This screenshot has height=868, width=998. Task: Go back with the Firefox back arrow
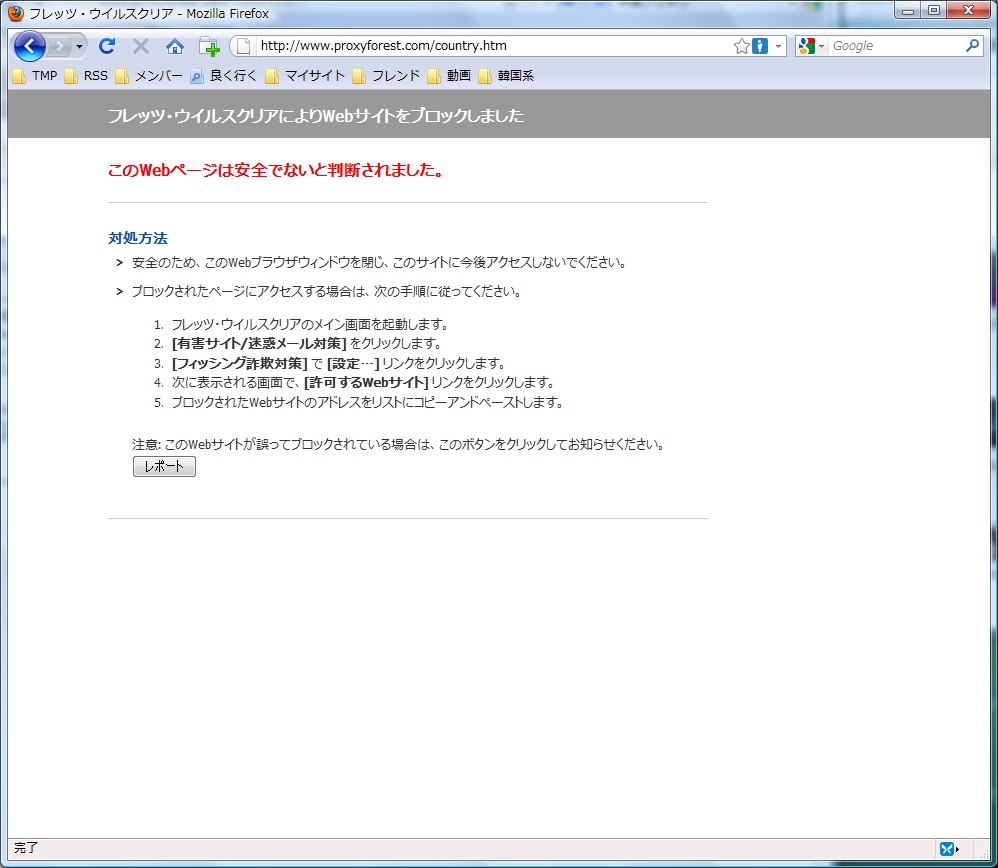pyautogui.click(x=29, y=46)
